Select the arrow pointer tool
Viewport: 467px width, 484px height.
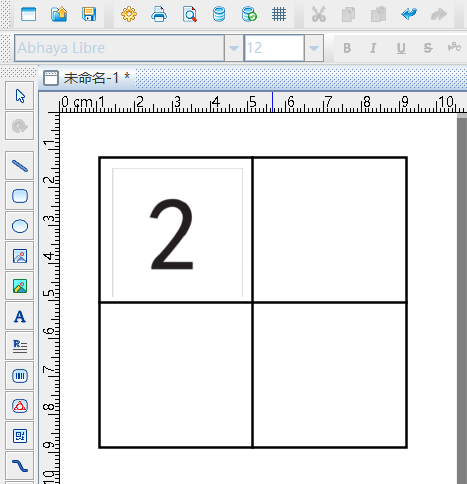[x=20, y=96]
